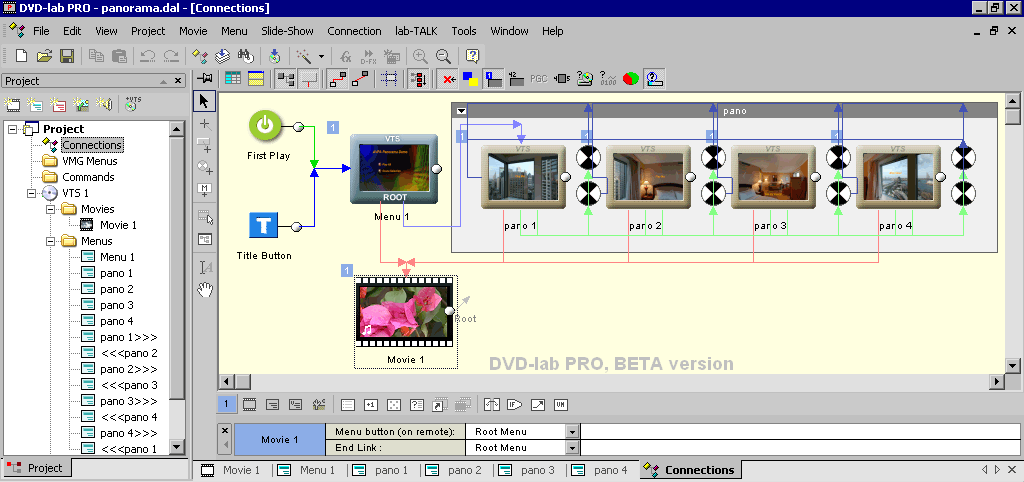Click the ?0100 toolbar icon
1024x482 pixels.
(607, 79)
